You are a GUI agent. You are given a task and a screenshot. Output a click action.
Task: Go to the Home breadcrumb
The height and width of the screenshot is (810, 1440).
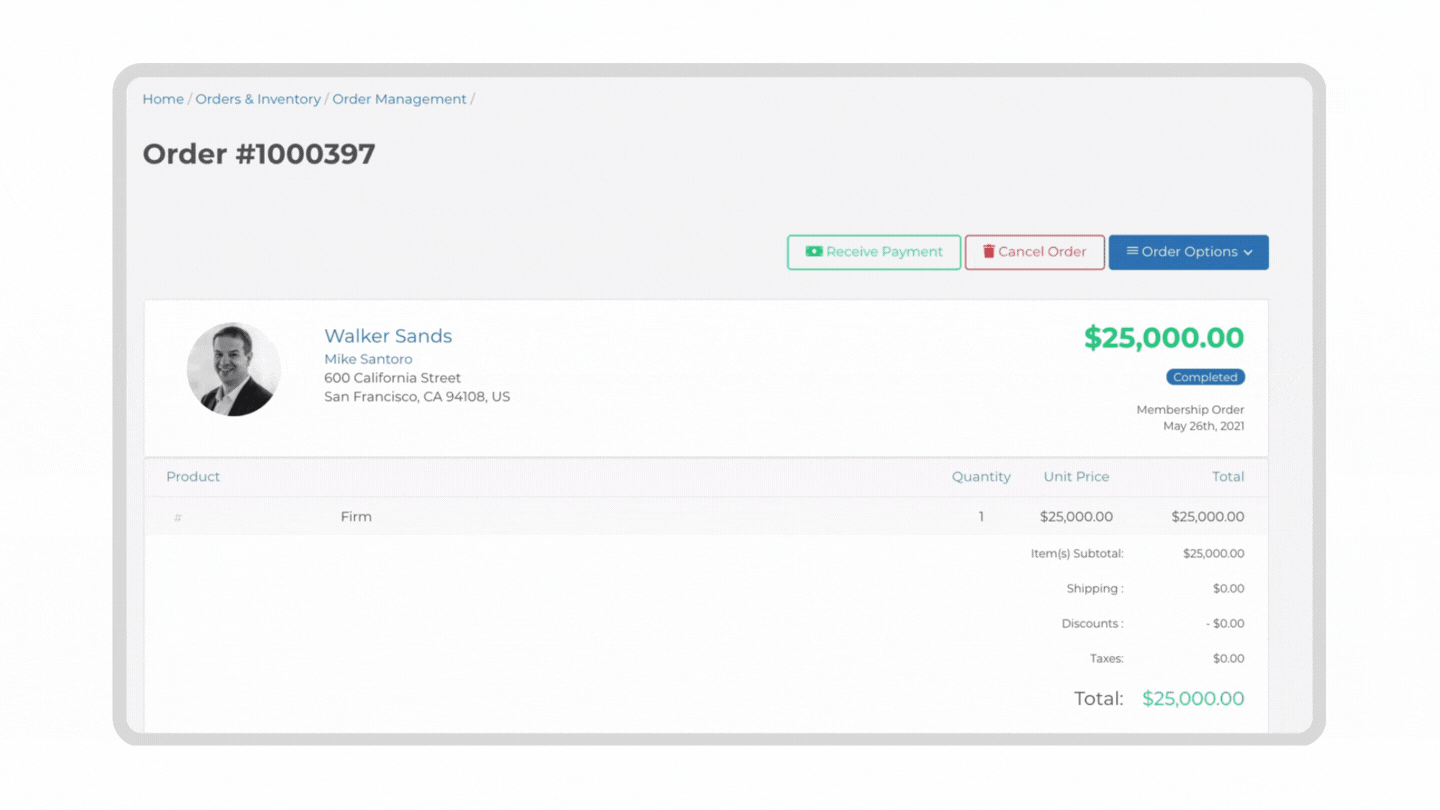163,99
